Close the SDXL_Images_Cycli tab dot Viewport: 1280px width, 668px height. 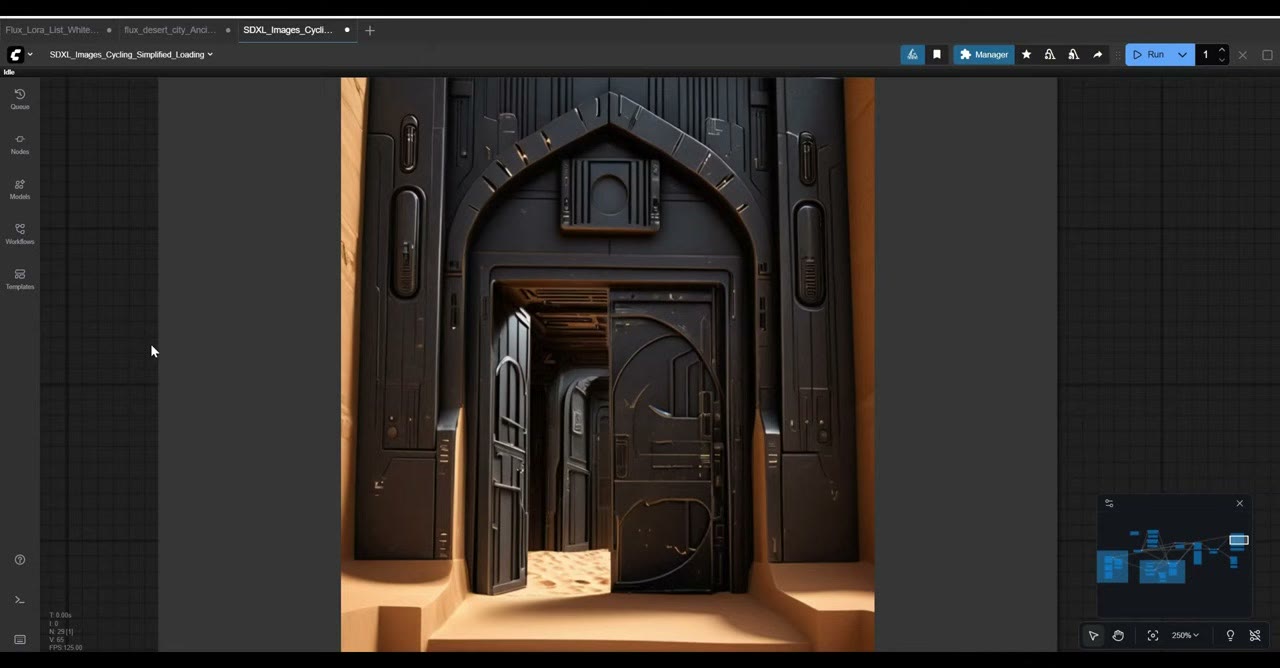click(x=347, y=30)
